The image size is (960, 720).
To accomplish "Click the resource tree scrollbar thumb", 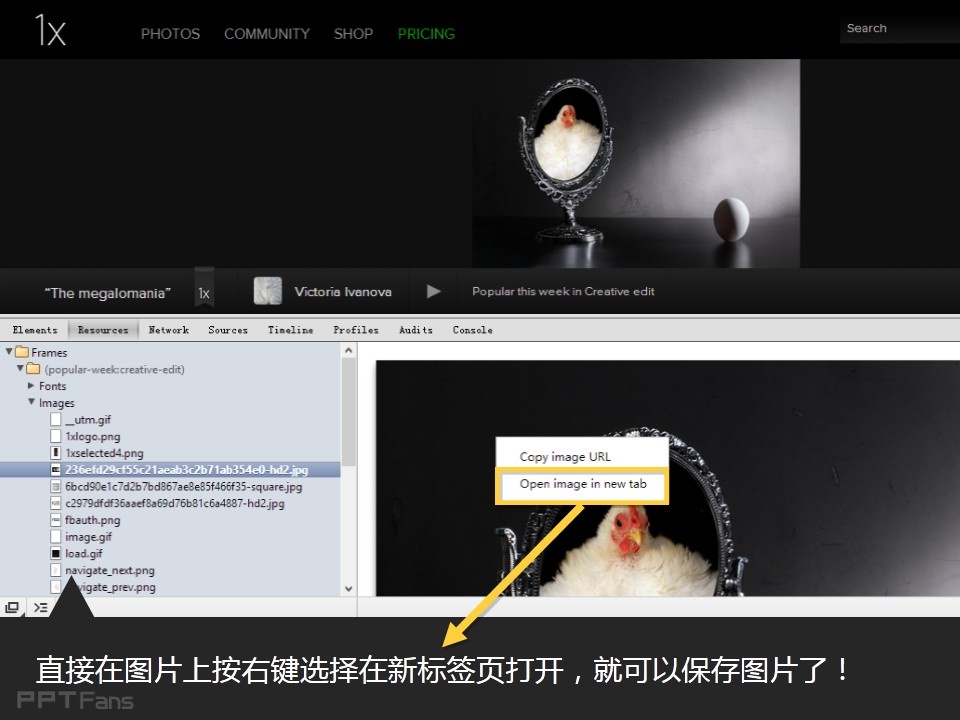I will pos(348,411).
